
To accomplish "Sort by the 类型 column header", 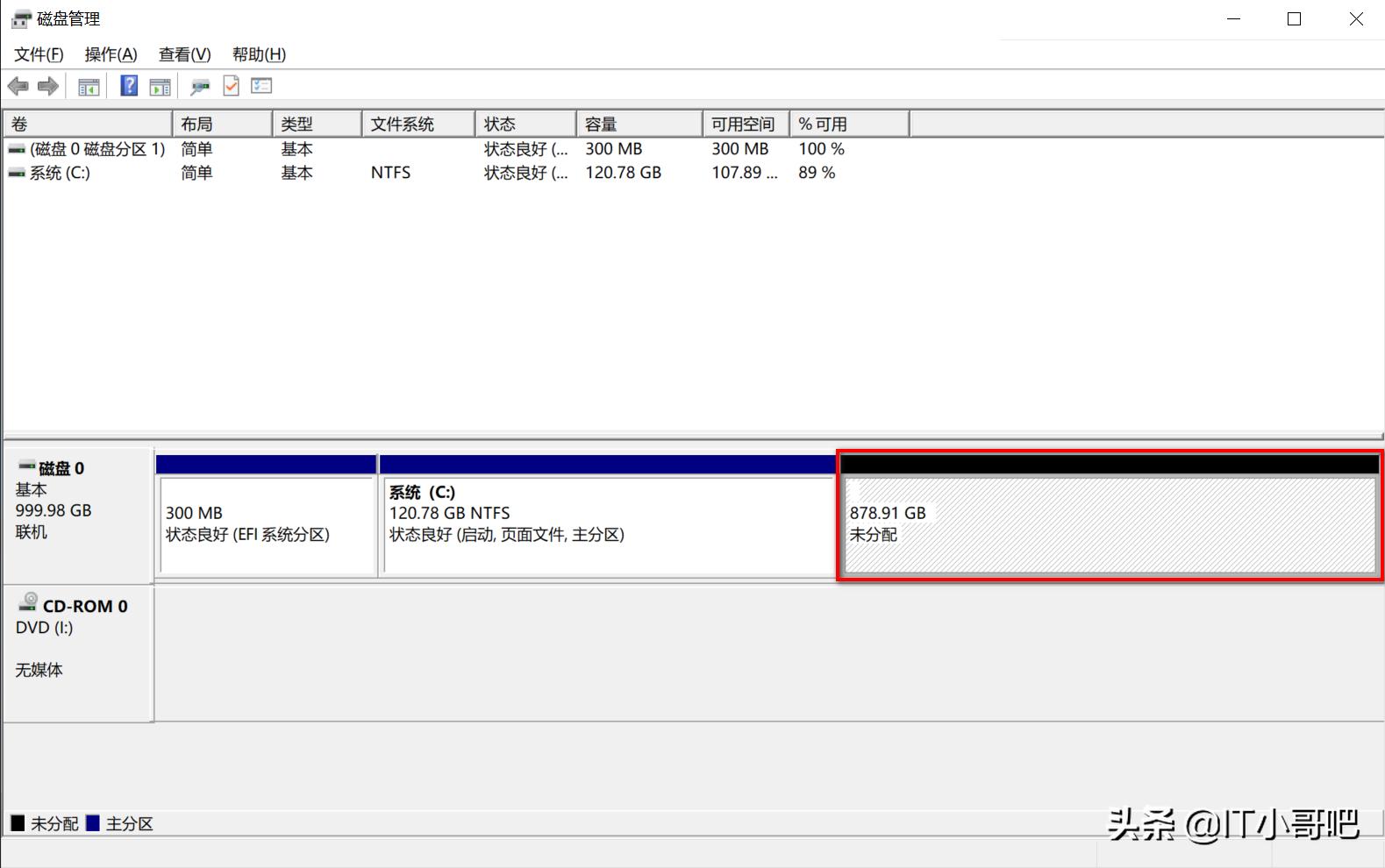I will tap(317, 124).
